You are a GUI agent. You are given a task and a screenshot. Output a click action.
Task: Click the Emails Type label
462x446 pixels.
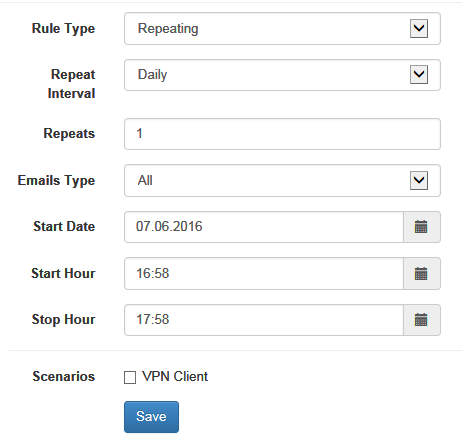56,181
